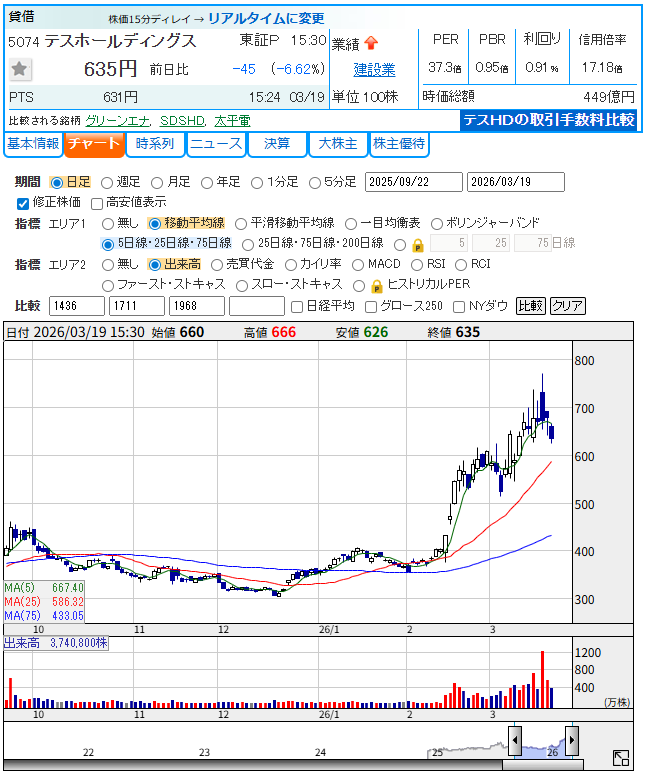Open SDSHD comparison link
645x772 pixels.
point(182,121)
